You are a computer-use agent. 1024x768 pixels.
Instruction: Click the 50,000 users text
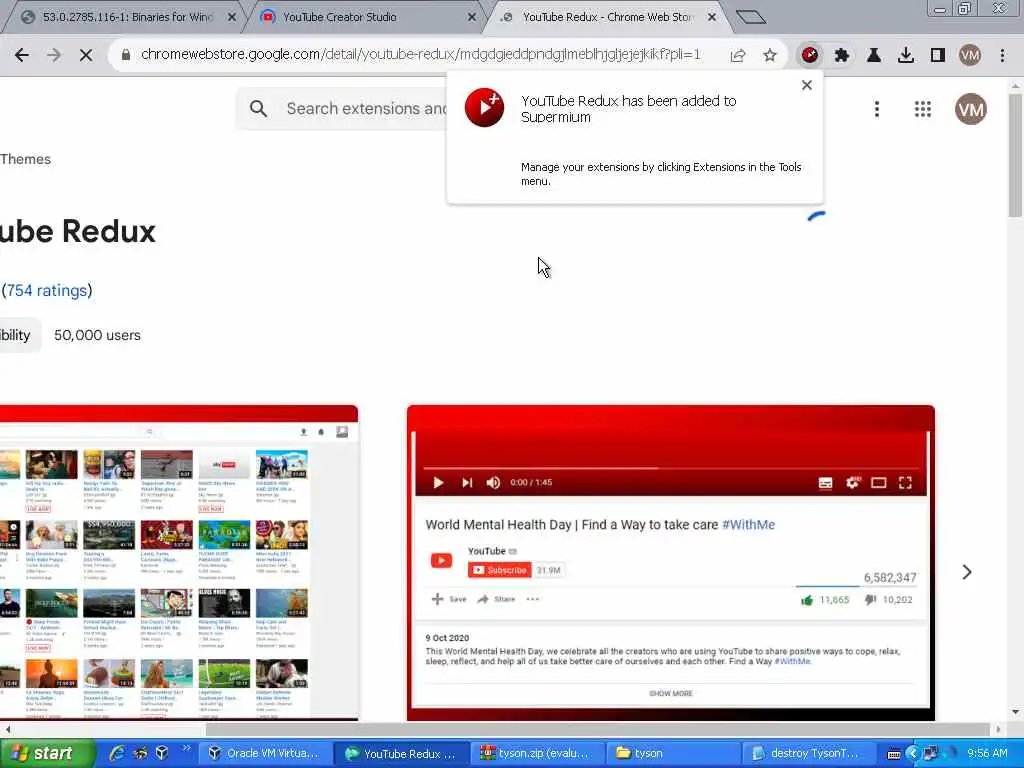(x=97, y=336)
